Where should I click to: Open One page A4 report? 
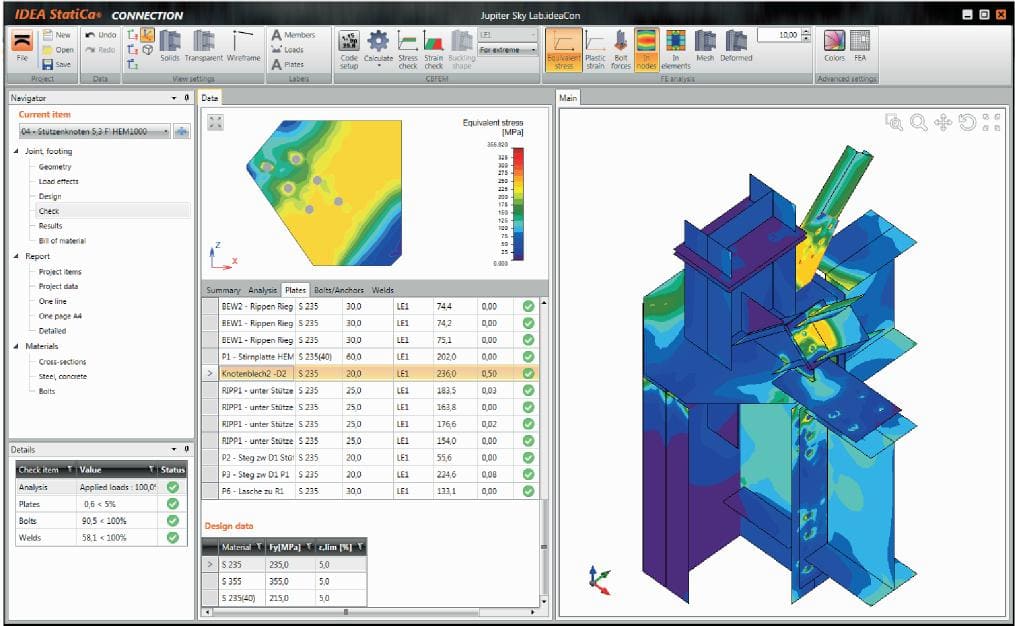point(60,317)
